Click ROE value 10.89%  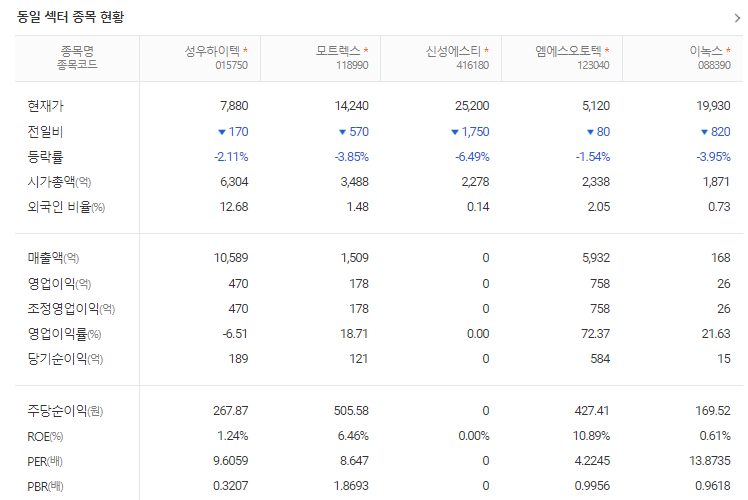pyautogui.click(x=592, y=436)
